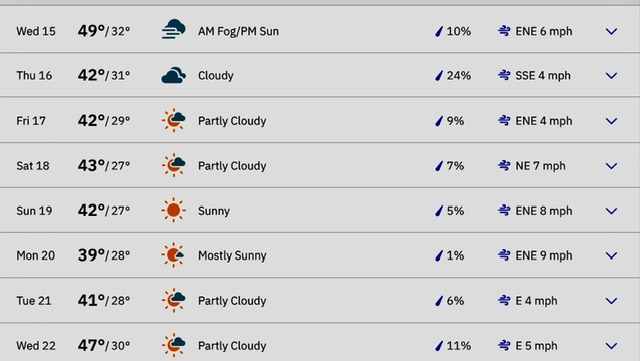Click the sunny icon for Sun 19
The height and width of the screenshot is (361, 640).
click(173, 210)
